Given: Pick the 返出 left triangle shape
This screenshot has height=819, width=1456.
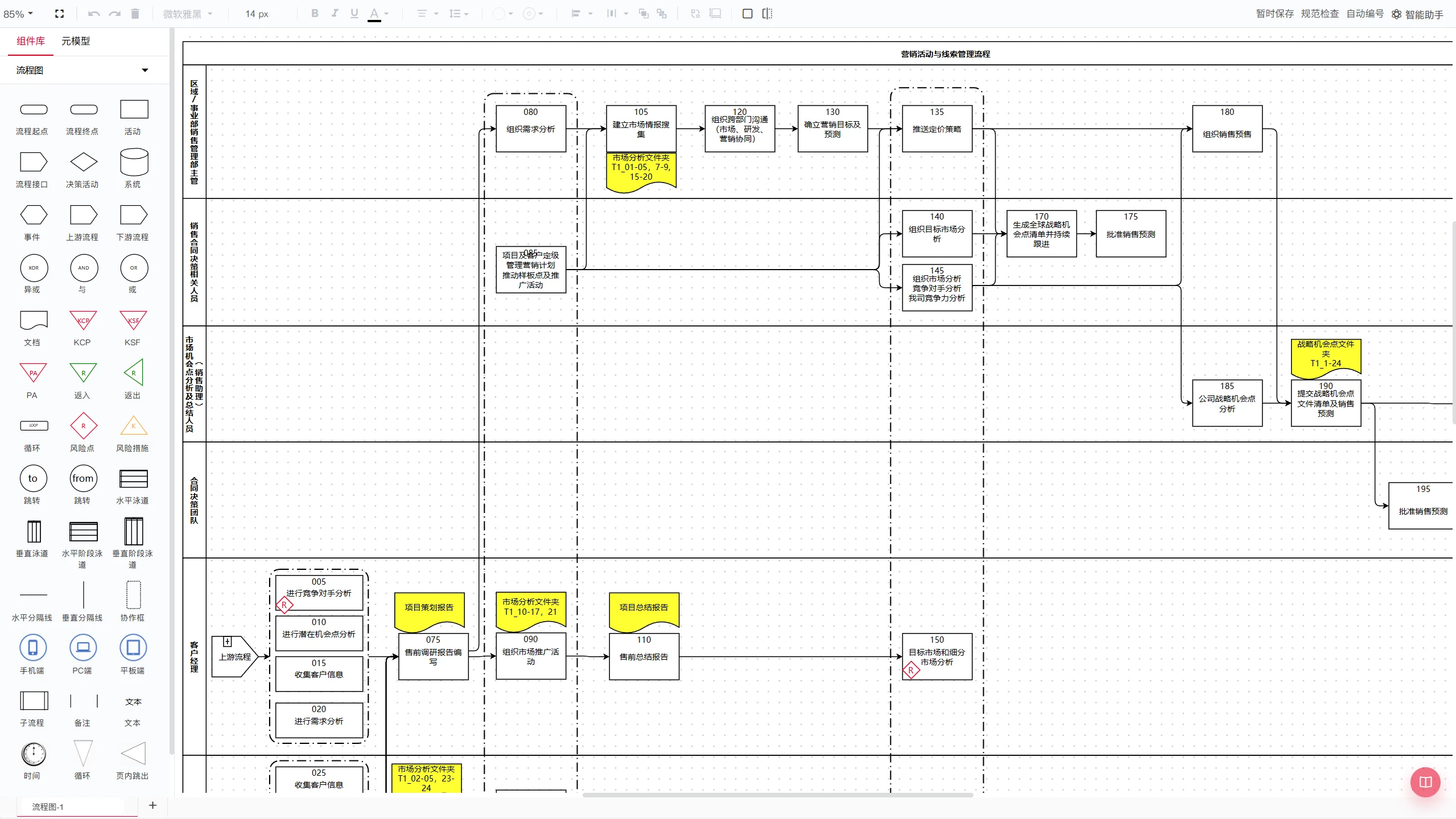Looking at the screenshot, I should 134,373.
